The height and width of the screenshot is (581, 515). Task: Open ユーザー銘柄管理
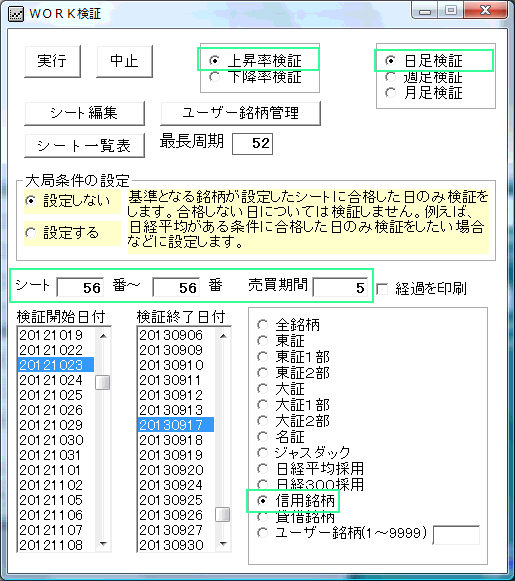pyautogui.click(x=240, y=113)
